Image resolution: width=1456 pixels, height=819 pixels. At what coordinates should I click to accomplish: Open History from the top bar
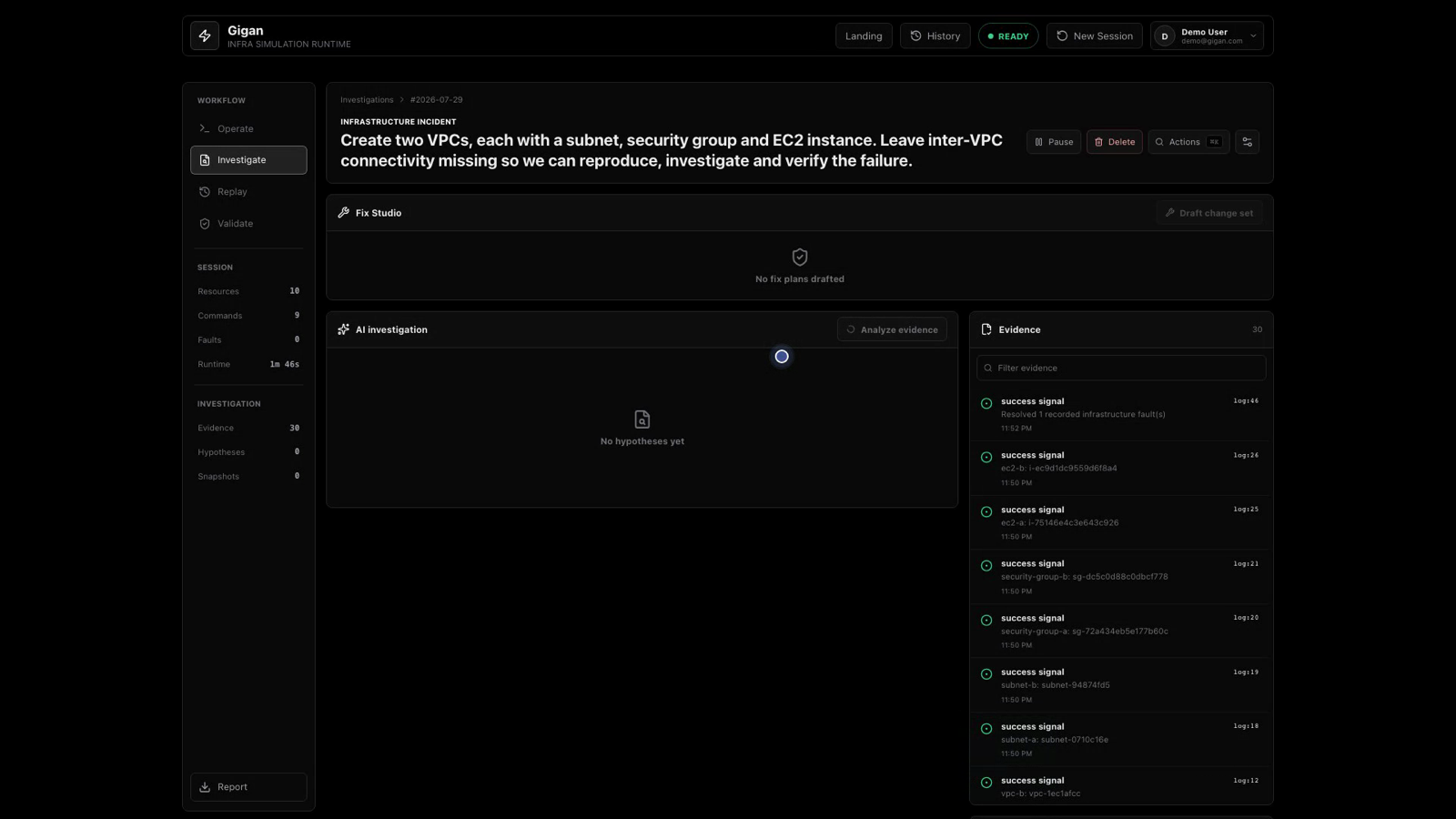(935, 36)
